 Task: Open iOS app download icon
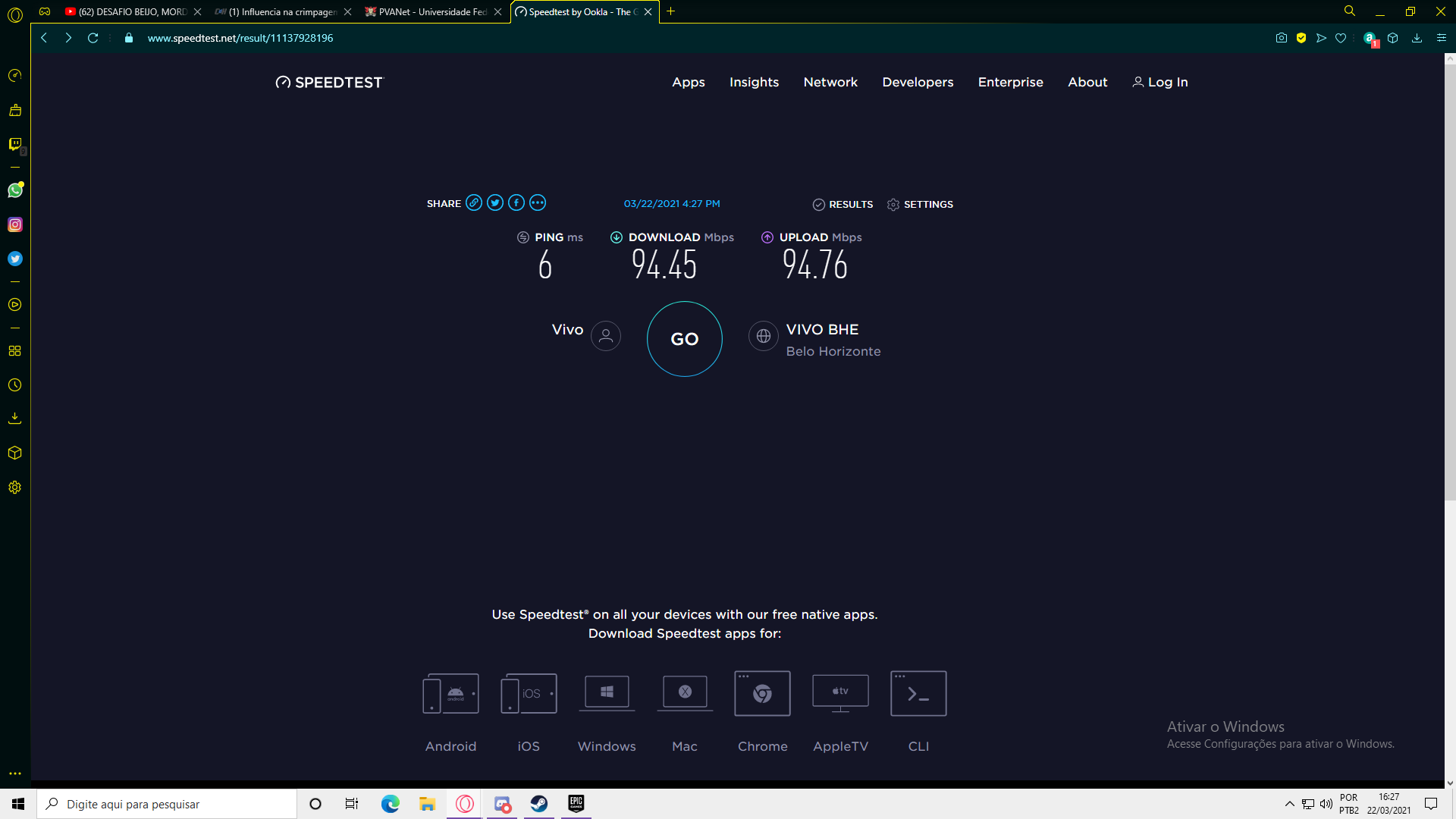pos(529,693)
